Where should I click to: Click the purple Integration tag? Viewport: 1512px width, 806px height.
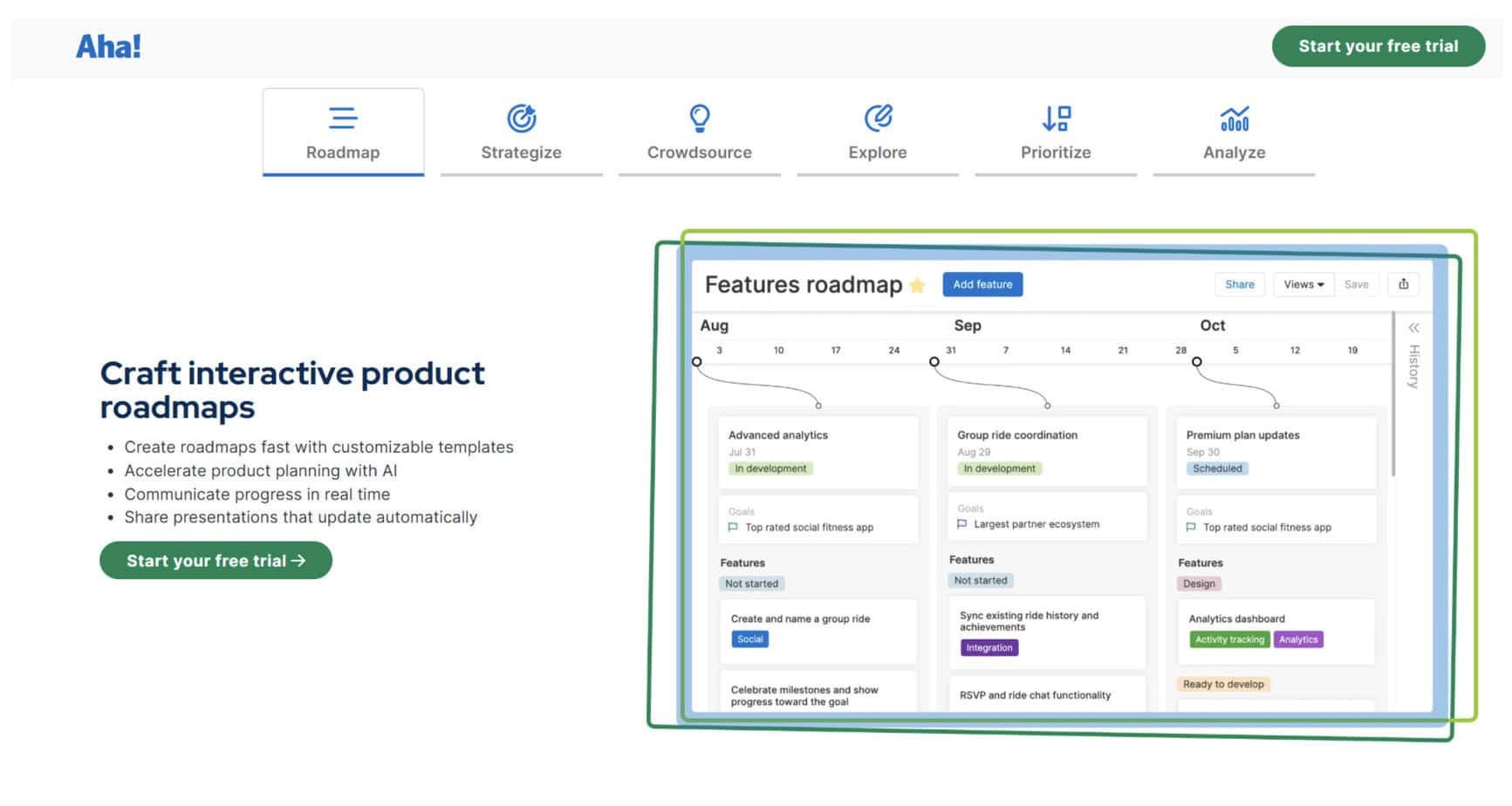[989, 648]
